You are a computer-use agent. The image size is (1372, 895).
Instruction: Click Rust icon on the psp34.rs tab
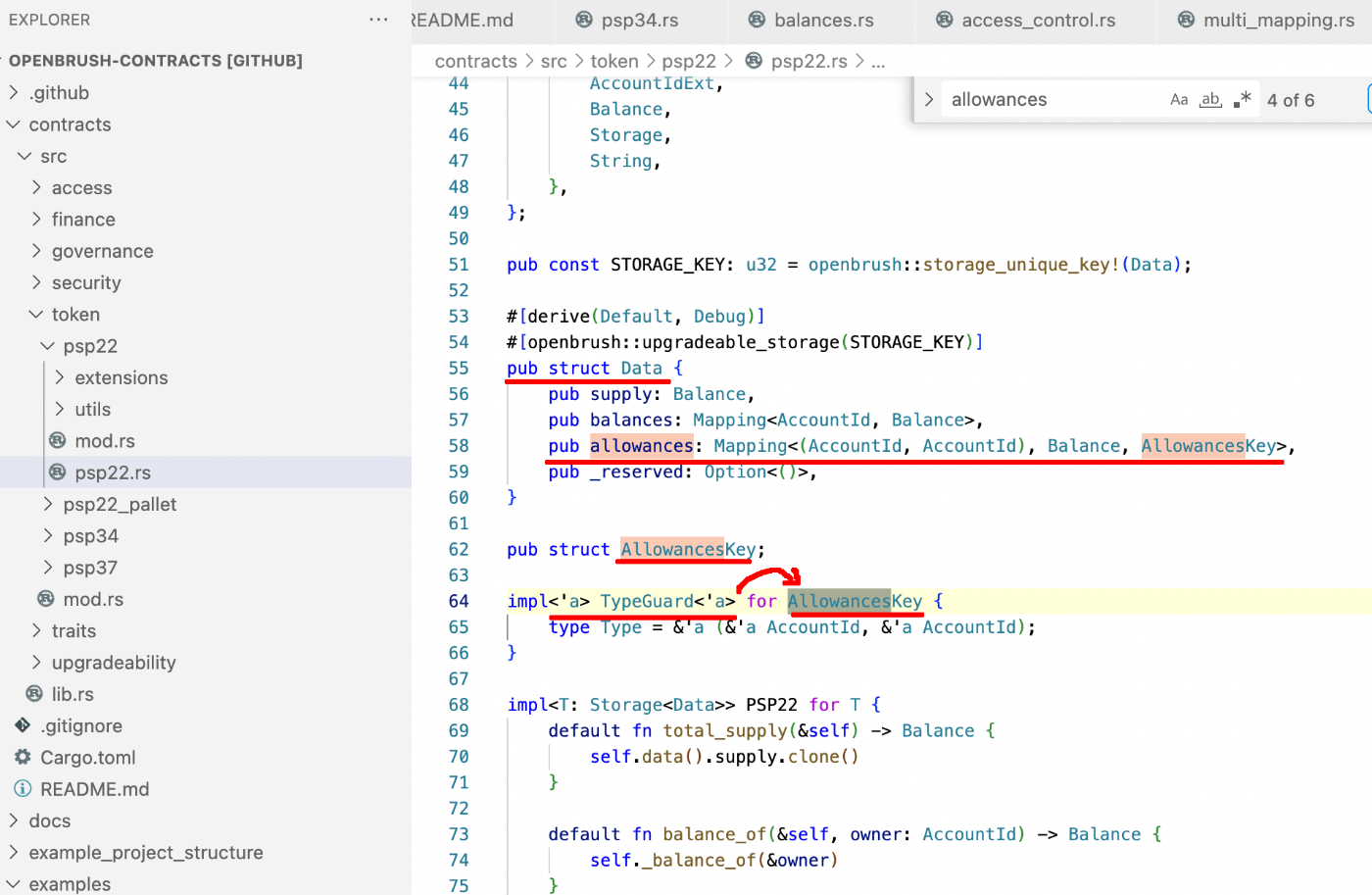point(584,20)
